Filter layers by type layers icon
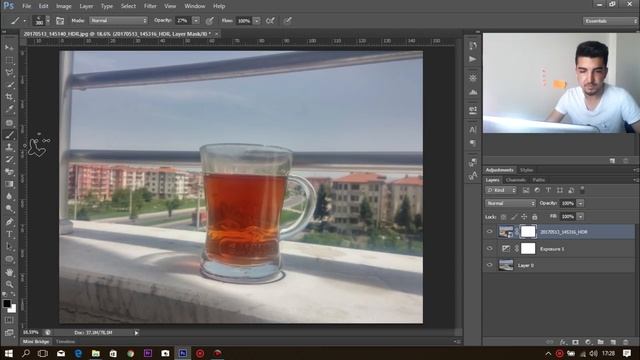The height and width of the screenshot is (360, 640). (548, 190)
